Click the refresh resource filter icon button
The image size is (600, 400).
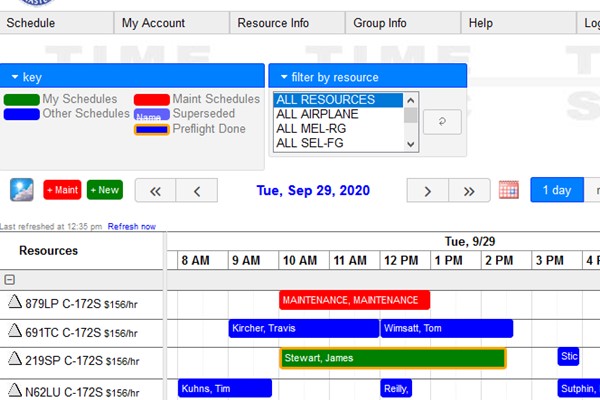[x=442, y=121]
